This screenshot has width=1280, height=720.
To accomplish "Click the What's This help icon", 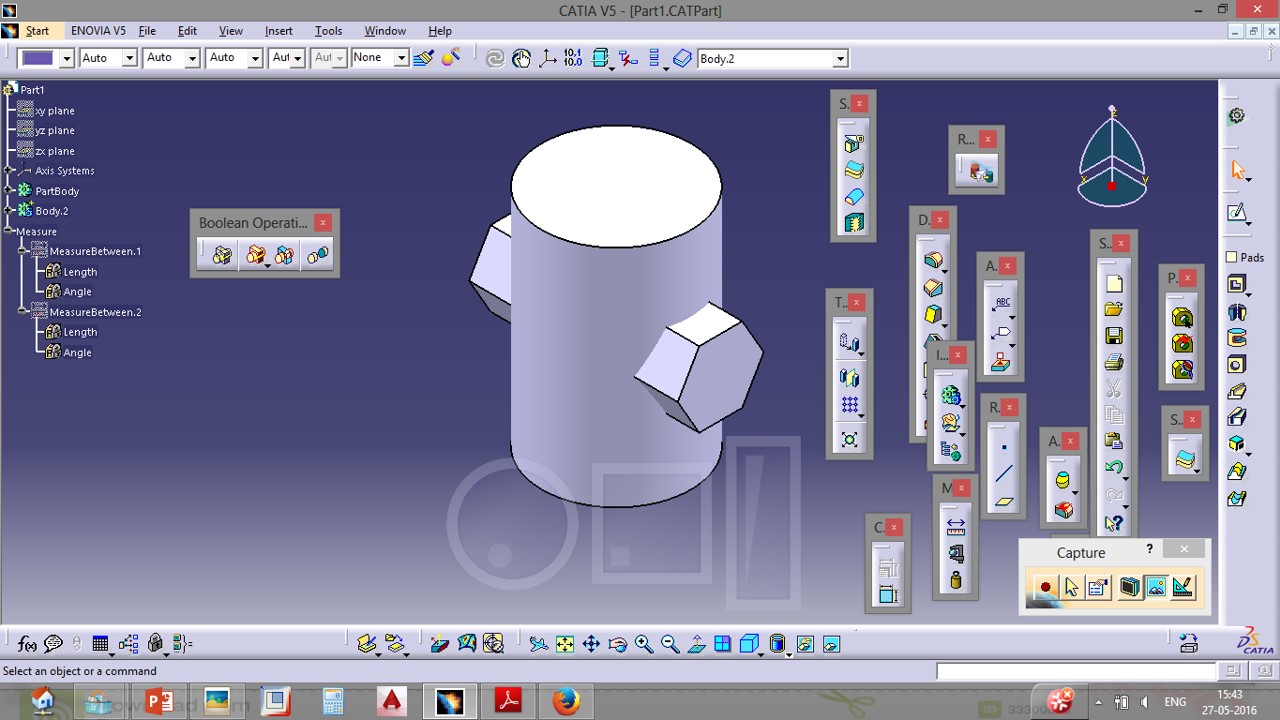I will (1113, 522).
